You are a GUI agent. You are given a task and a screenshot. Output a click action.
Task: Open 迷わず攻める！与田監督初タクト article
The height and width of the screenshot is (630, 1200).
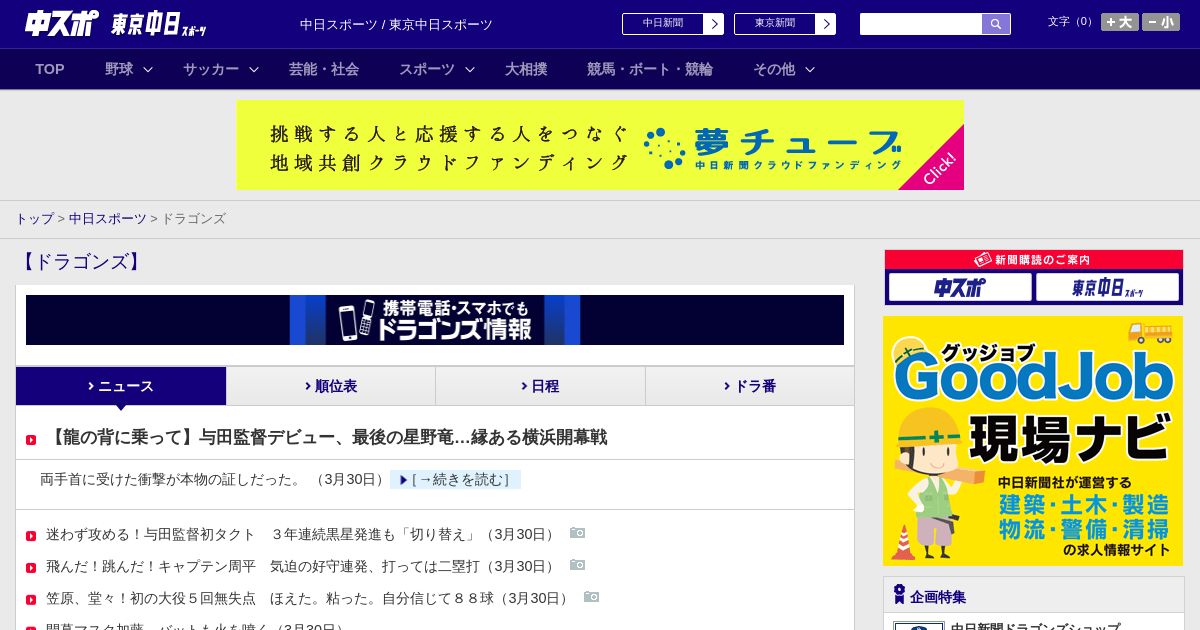(x=301, y=534)
